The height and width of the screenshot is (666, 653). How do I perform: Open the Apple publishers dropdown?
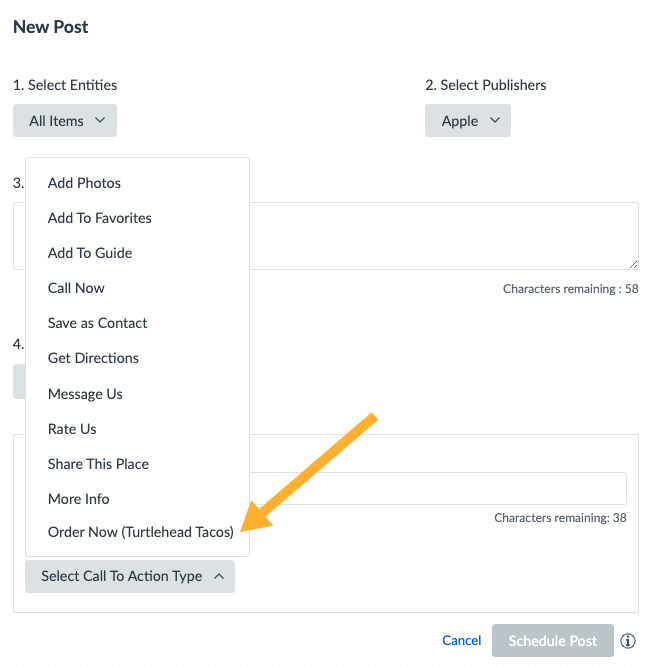pyautogui.click(x=468, y=121)
